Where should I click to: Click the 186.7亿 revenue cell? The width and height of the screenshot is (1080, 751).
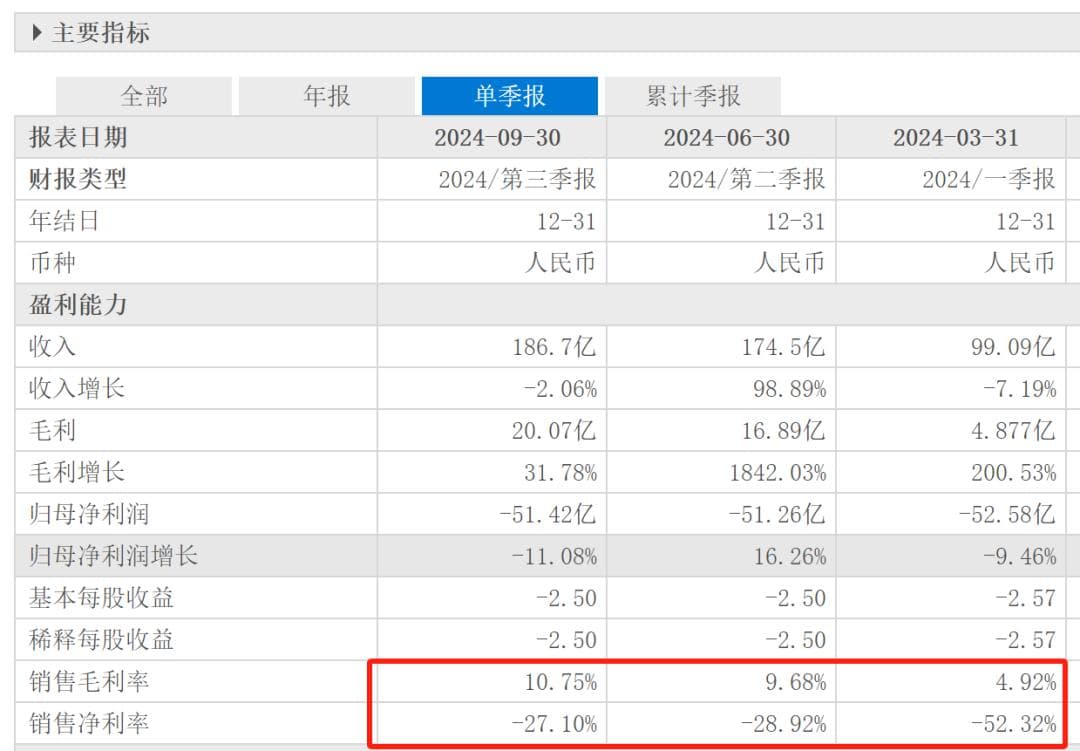point(553,347)
